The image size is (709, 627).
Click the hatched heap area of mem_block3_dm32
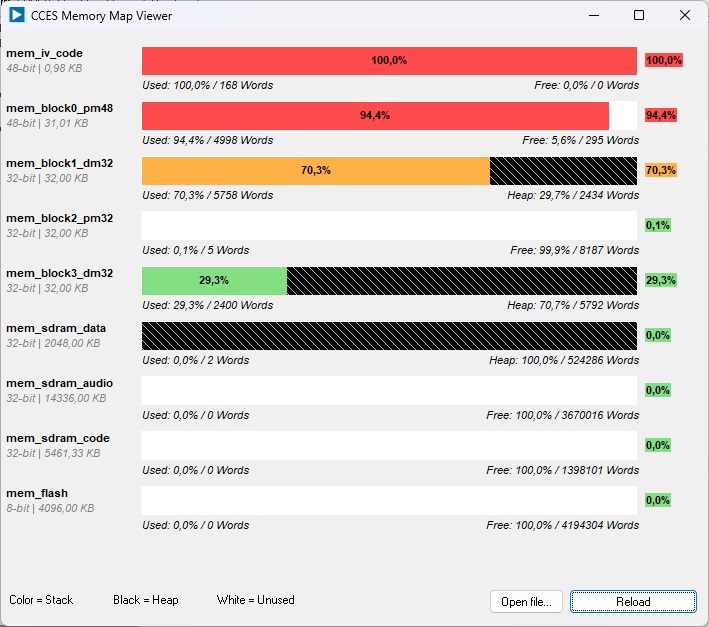[462, 281]
